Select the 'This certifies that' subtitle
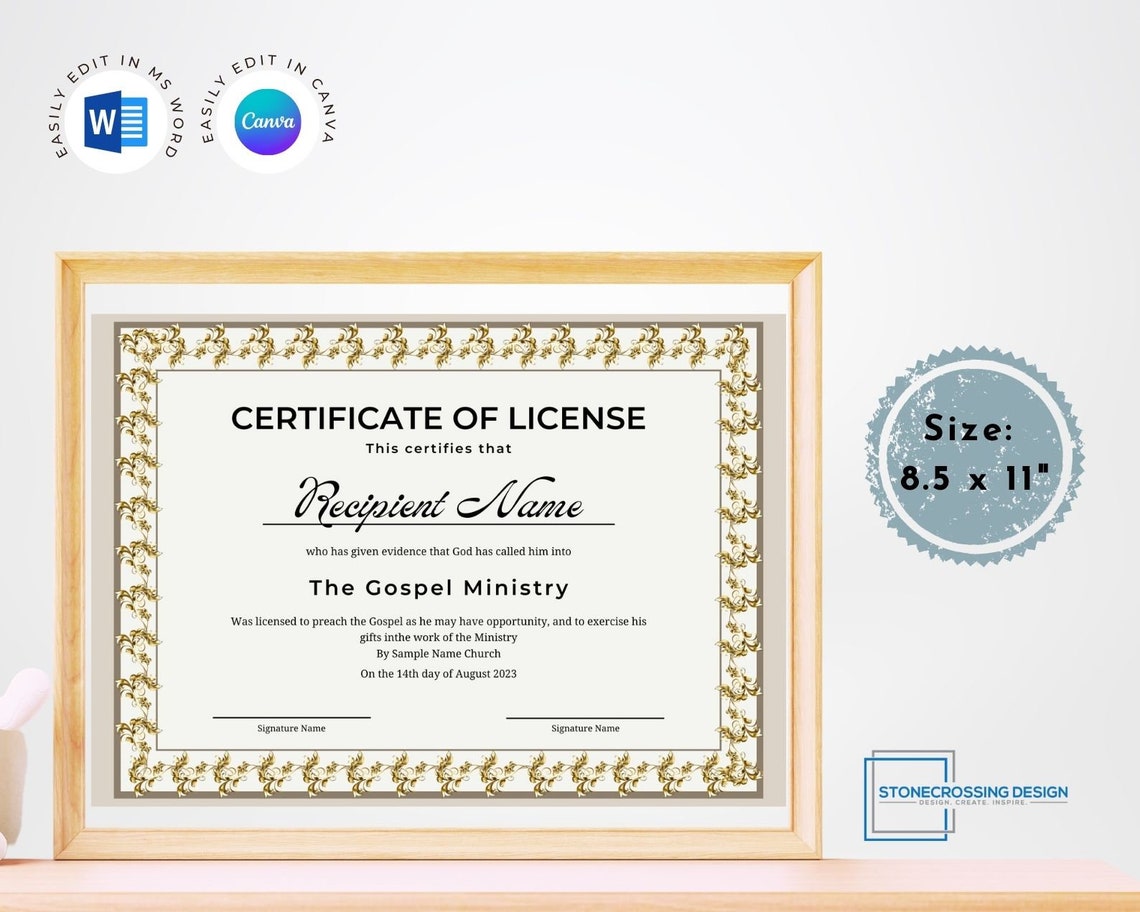Image resolution: width=1140 pixels, height=912 pixels. click(438, 448)
